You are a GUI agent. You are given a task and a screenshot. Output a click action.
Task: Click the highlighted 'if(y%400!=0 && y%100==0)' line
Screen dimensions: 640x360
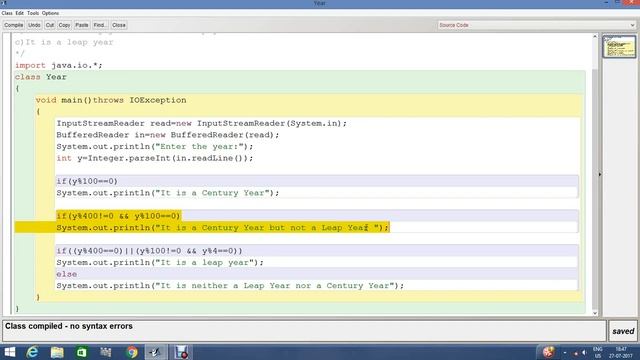118,216
